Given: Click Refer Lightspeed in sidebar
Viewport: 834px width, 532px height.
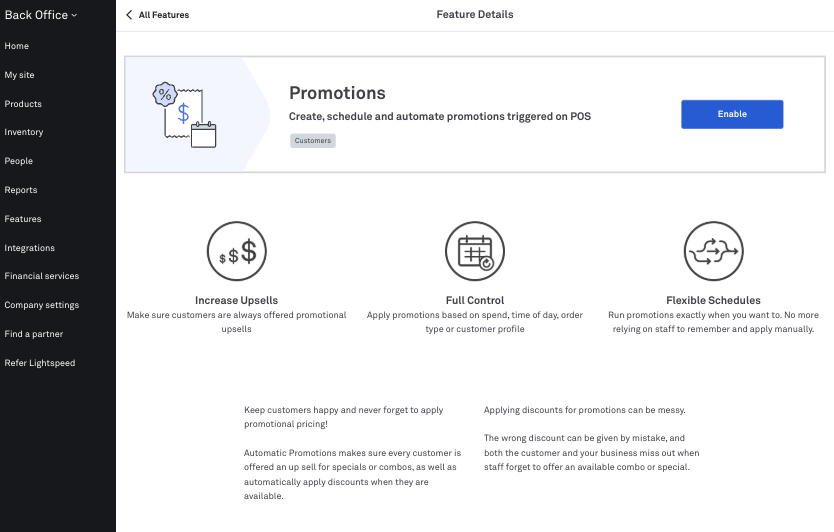Looking at the screenshot, I should (x=40, y=363).
